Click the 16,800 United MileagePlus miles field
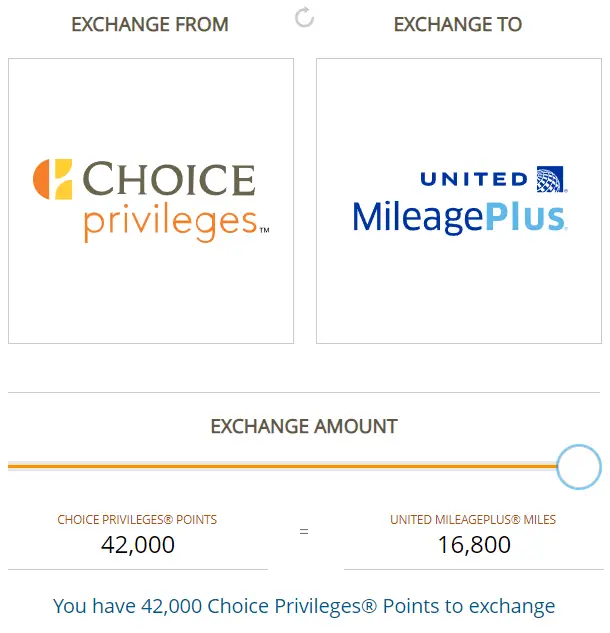 click(474, 545)
